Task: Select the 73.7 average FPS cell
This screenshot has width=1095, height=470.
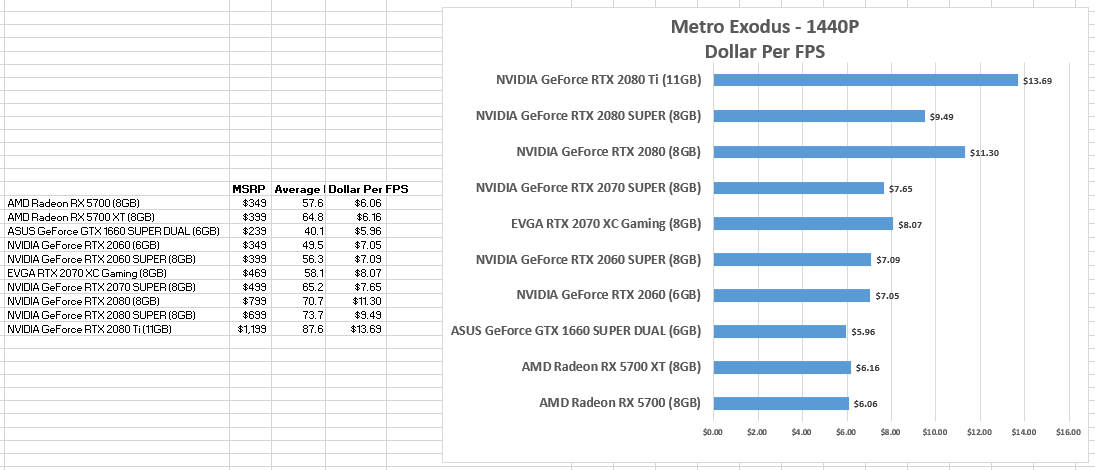Action: pos(299,315)
